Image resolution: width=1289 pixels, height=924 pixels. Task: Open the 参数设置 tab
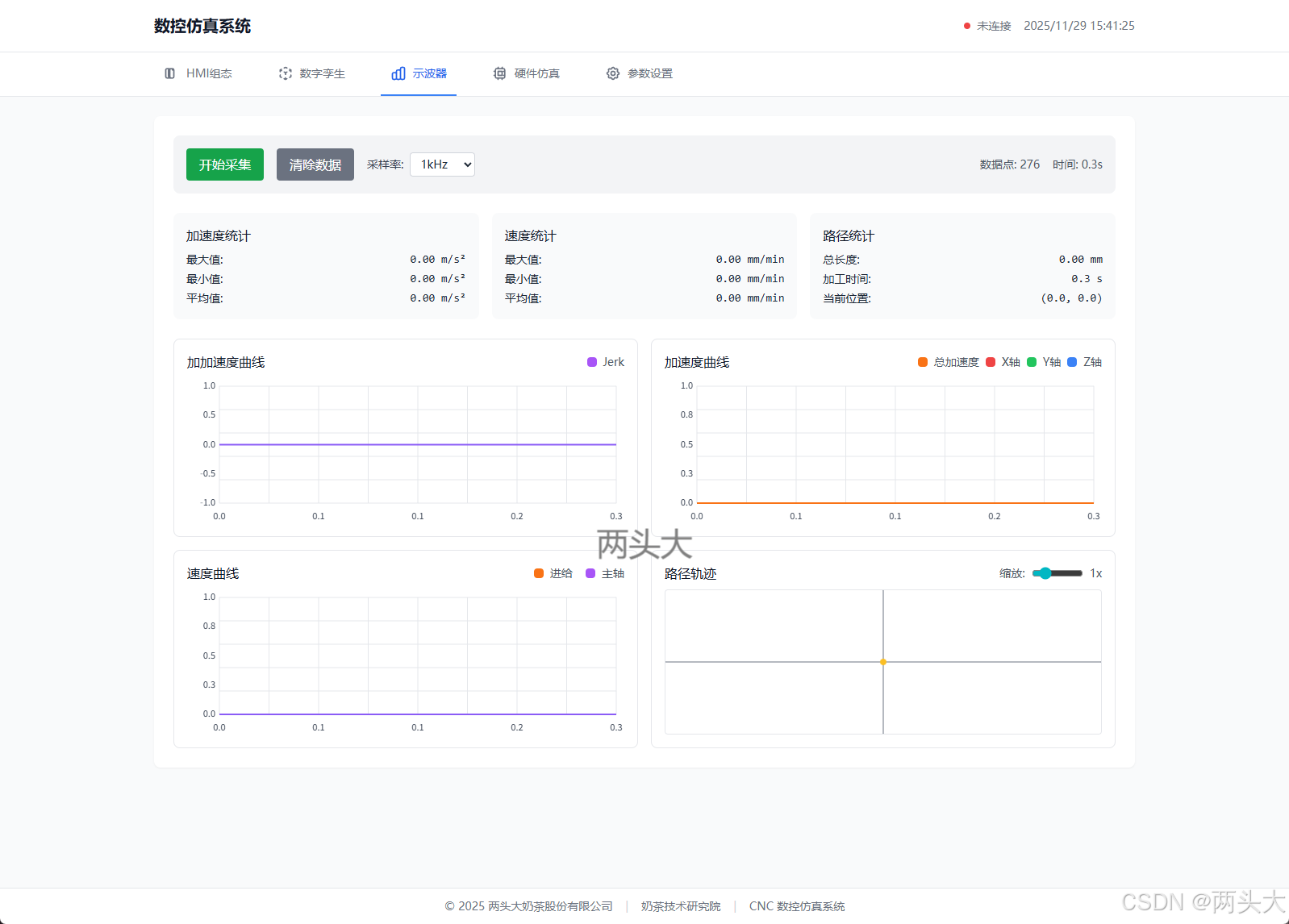[x=640, y=73]
